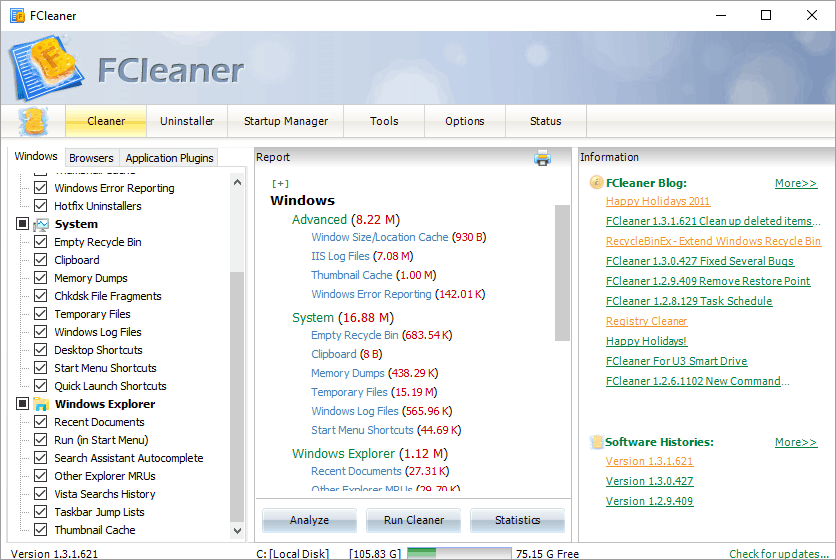
Task: Toggle the Clipboard checkbox
Action: pyautogui.click(x=41, y=260)
